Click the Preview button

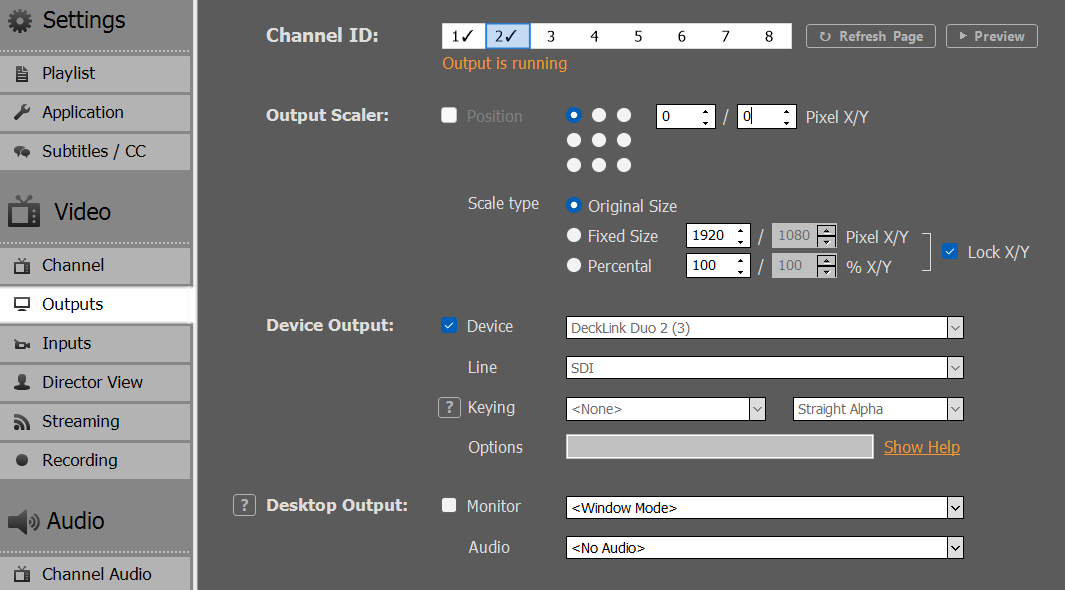coord(992,36)
